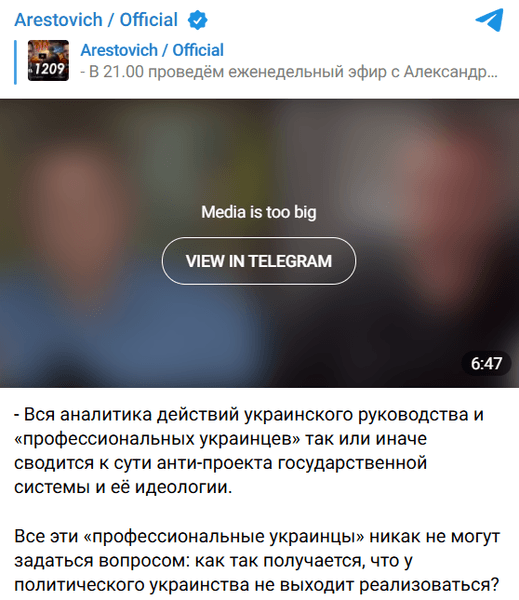Click the line ending "не выходит реализоваться?"
The width and height of the screenshot is (519, 600).
257,585
